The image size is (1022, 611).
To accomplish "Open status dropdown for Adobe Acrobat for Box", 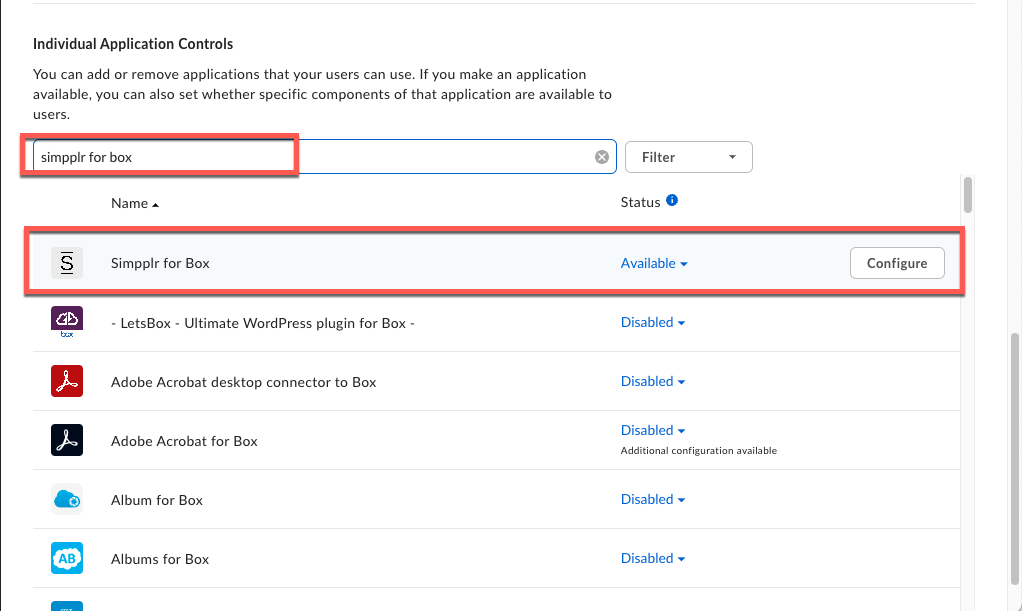I will click(653, 431).
